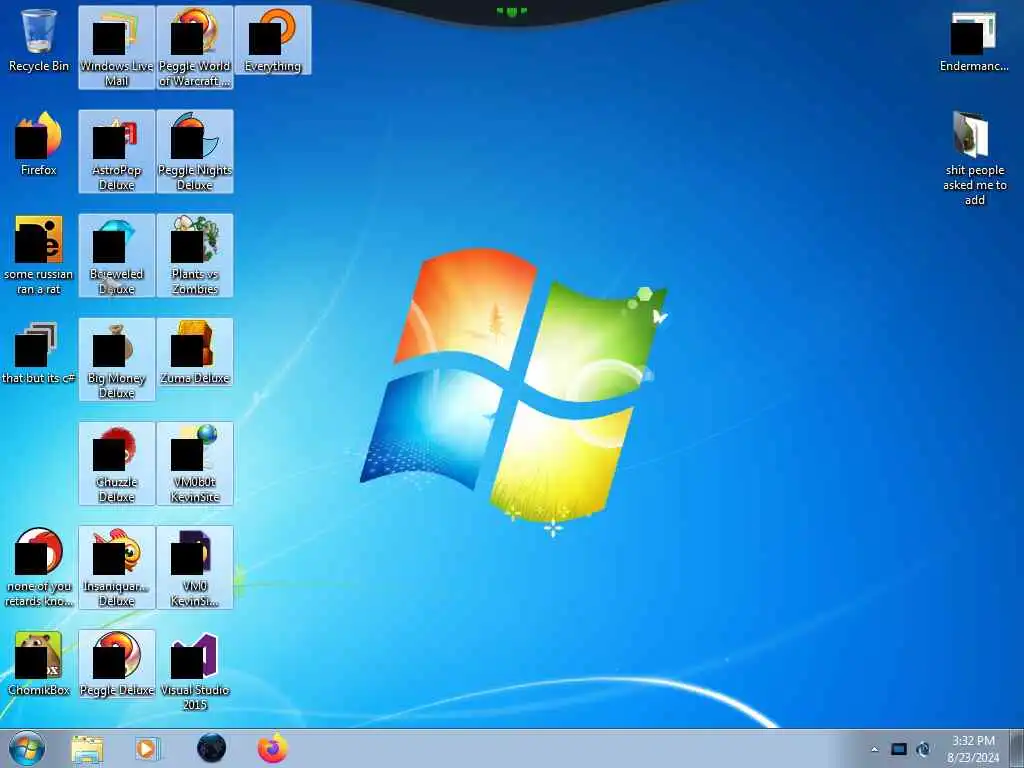Select the VM0b0t KevinSite icon with globe
Screen dimensions: 1024x768
195,463
